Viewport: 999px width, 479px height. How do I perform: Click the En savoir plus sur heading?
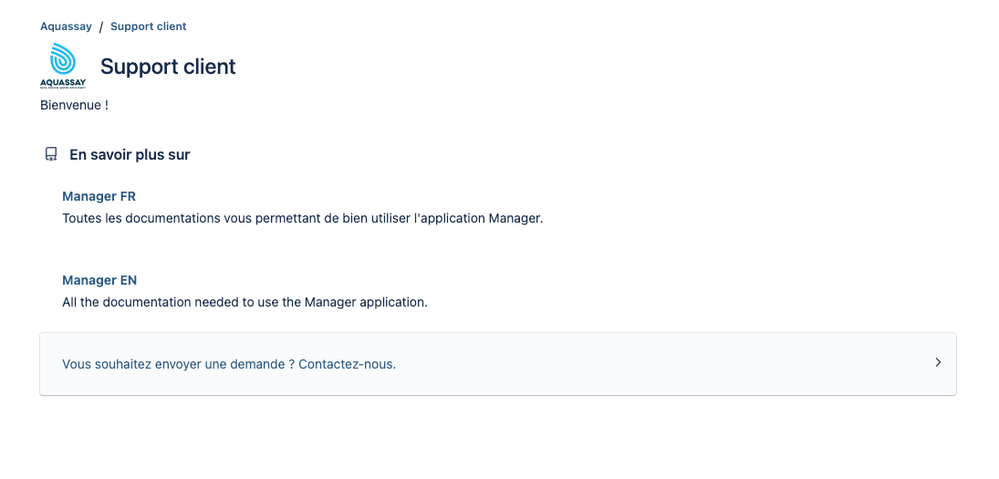(129, 155)
